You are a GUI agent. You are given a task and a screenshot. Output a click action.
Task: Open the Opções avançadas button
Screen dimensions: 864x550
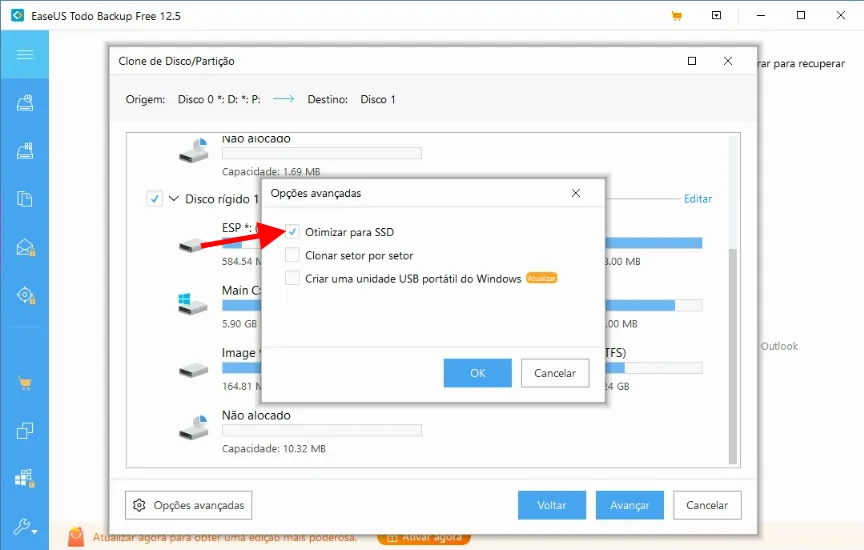tap(188, 505)
